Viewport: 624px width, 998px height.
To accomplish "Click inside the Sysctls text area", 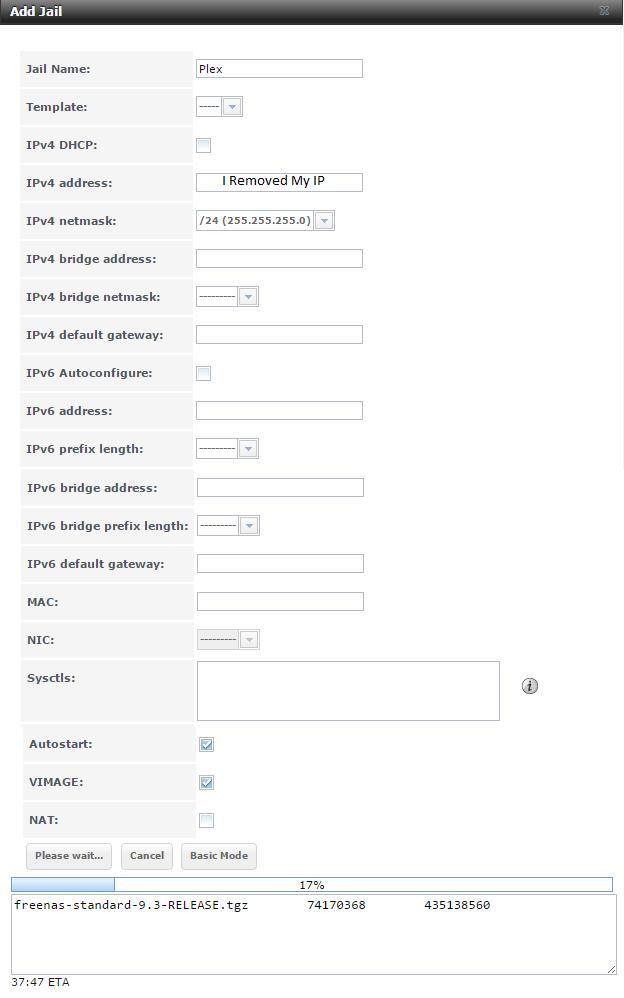I will pyautogui.click(x=348, y=690).
